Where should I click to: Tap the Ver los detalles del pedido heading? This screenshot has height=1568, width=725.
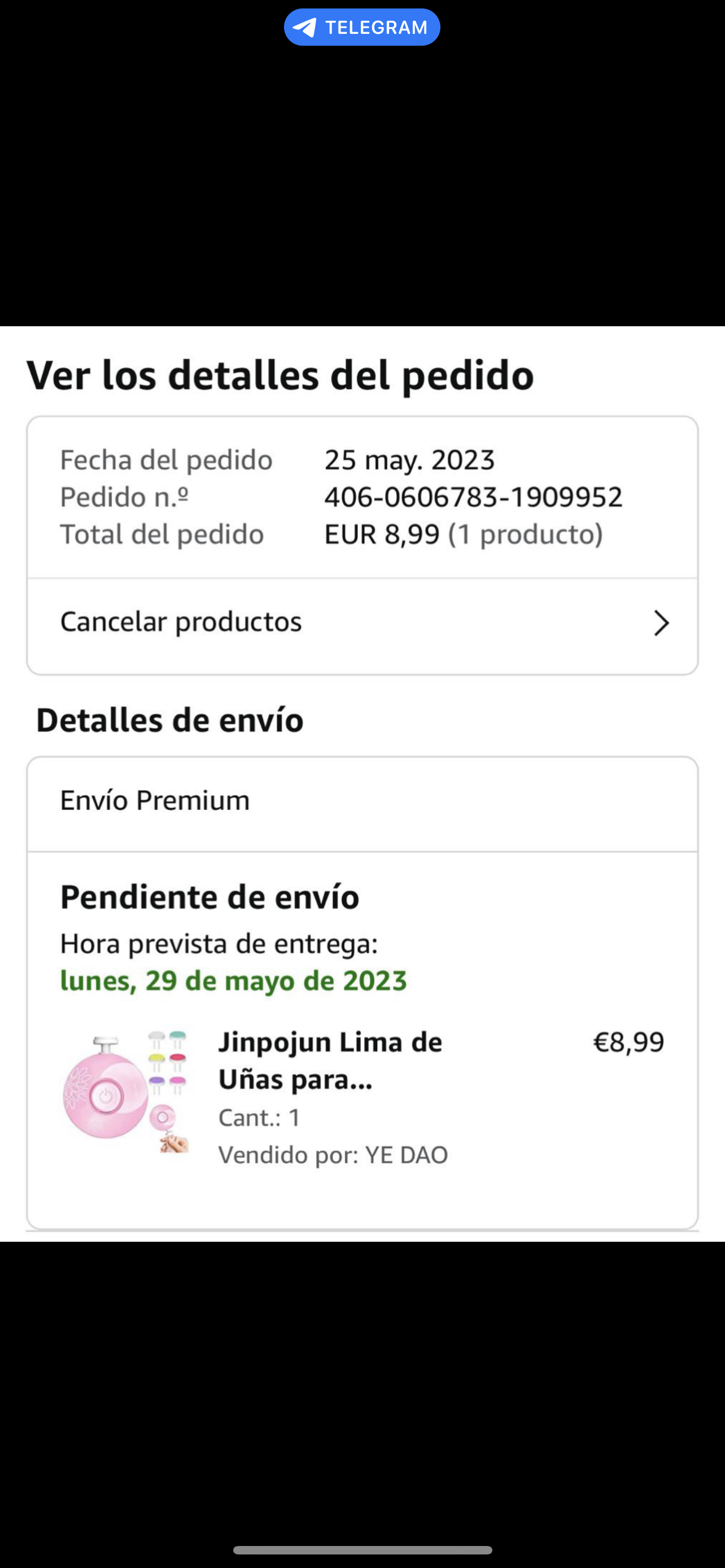point(280,375)
